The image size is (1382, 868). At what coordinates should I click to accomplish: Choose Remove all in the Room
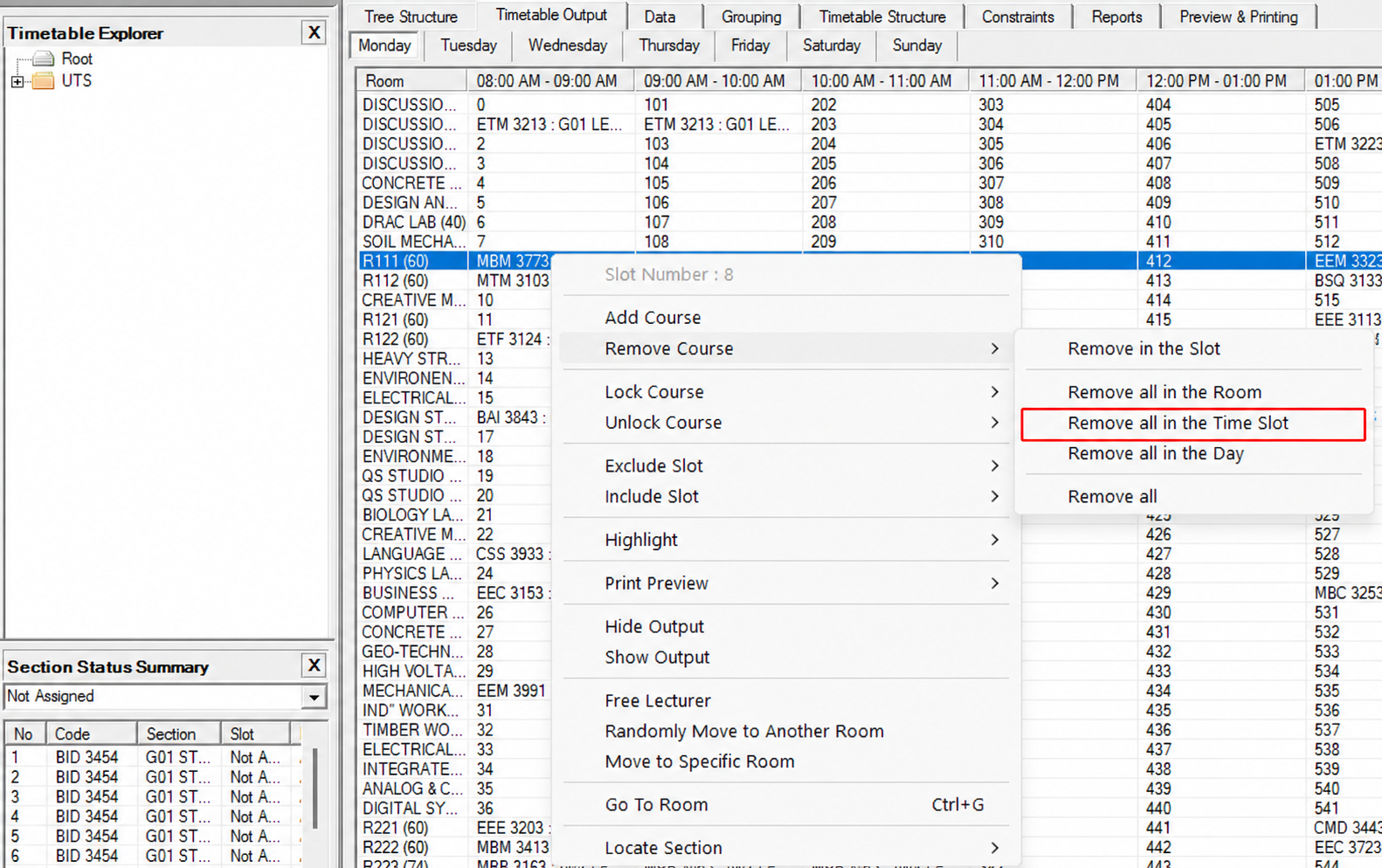1192,392
